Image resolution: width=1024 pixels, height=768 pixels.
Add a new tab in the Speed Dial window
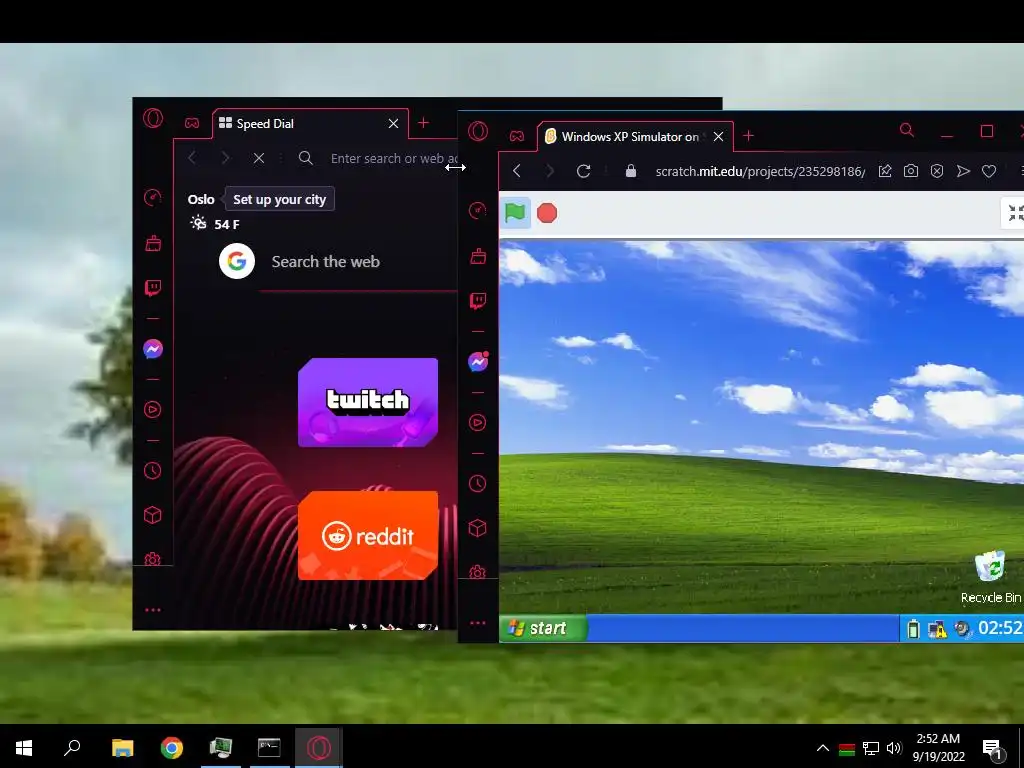pyautogui.click(x=423, y=123)
